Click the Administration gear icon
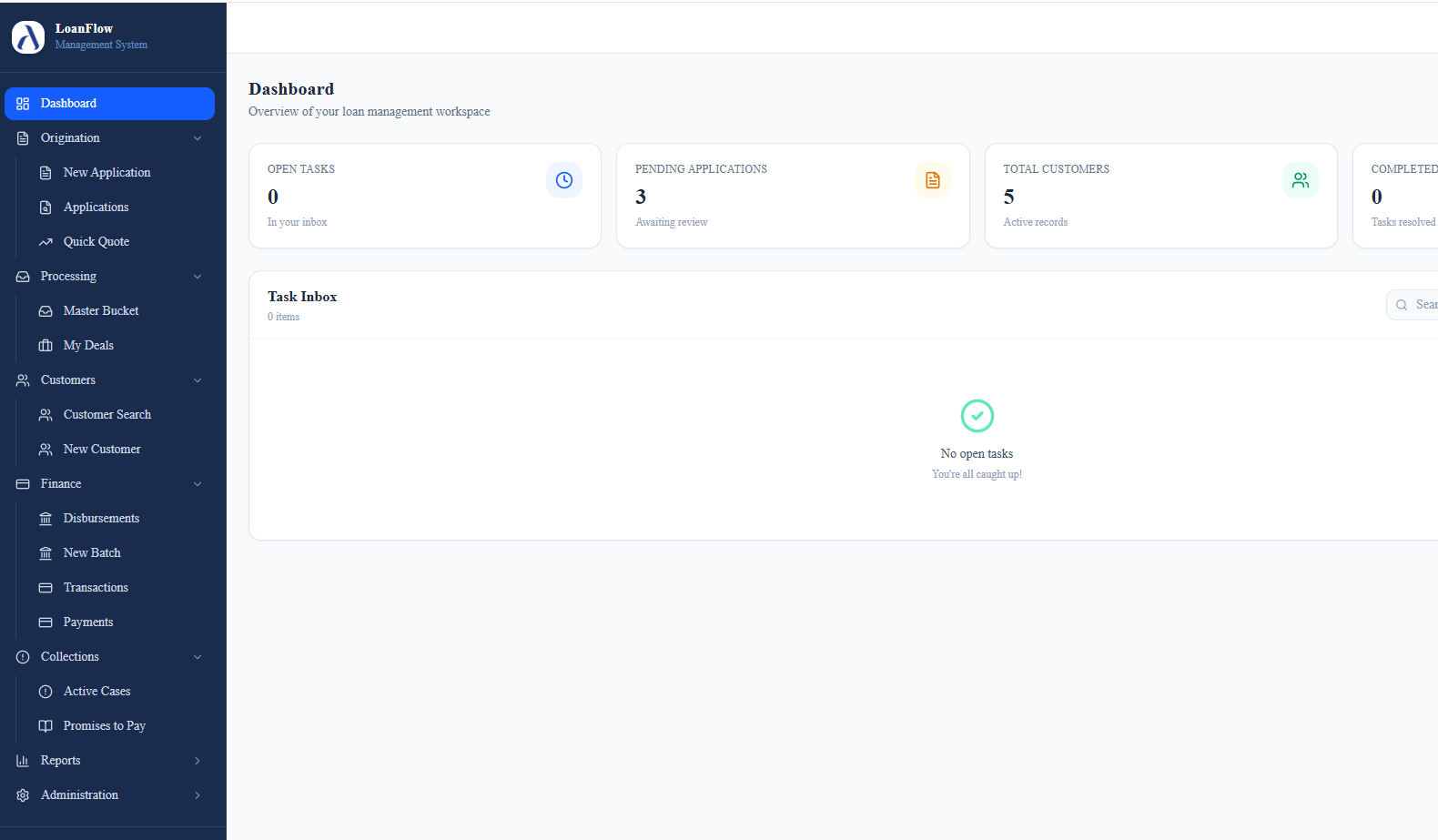The height and width of the screenshot is (840, 1438). pyautogui.click(x=23, y=795)
